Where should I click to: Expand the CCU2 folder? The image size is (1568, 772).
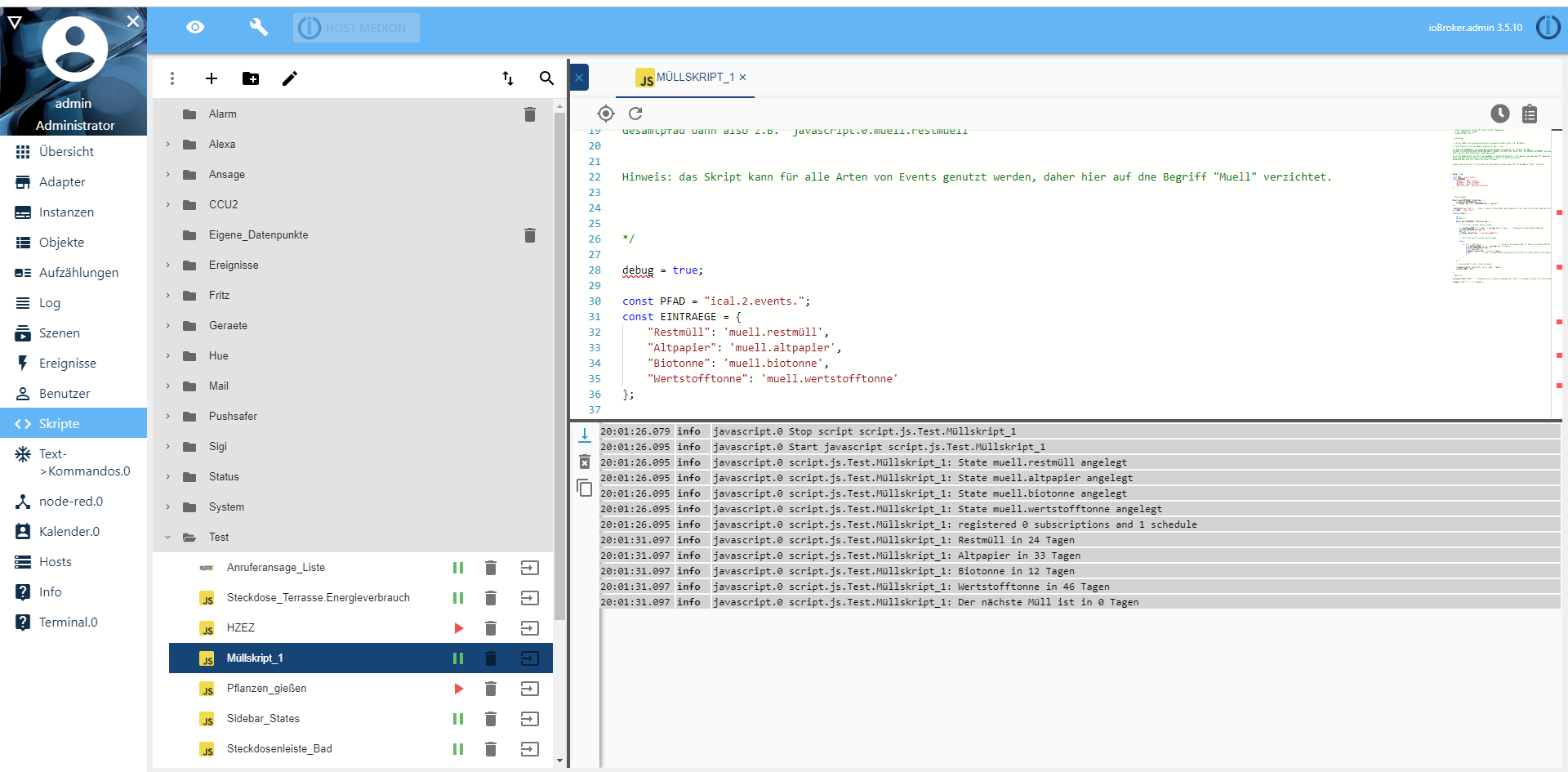point(168,205)
